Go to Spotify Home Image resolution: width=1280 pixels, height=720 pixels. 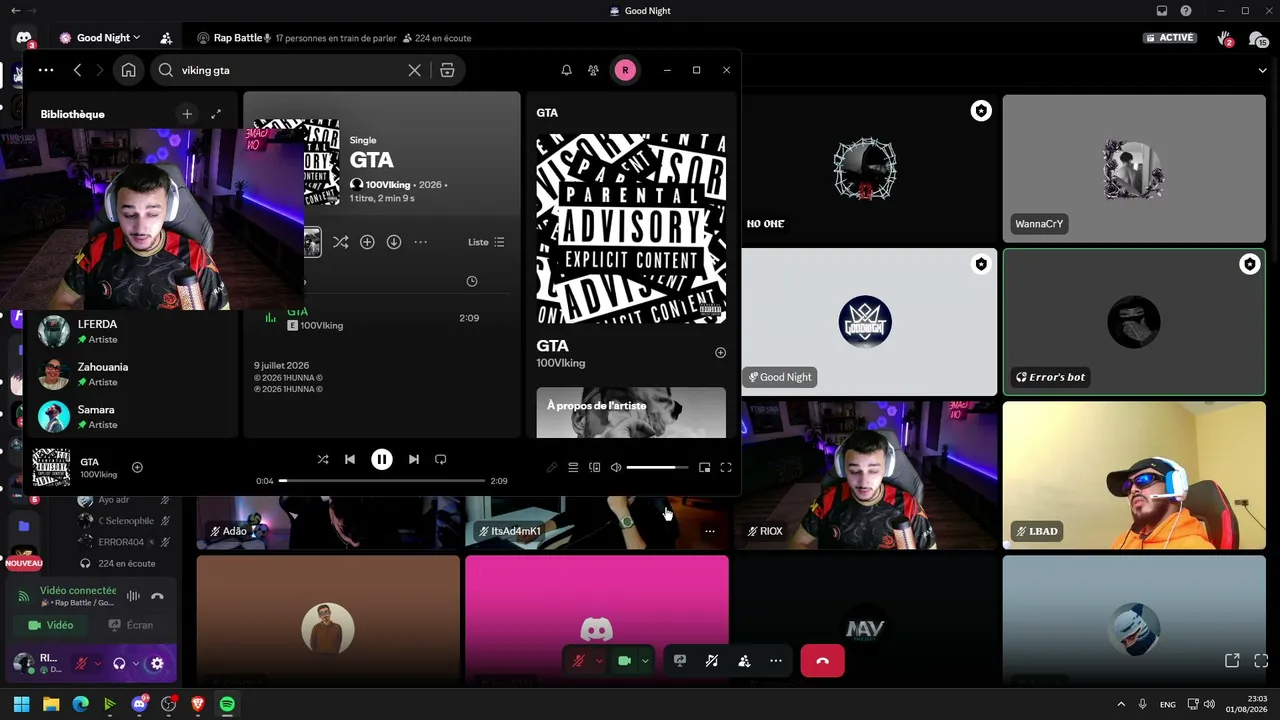click(x=129, y=70)
